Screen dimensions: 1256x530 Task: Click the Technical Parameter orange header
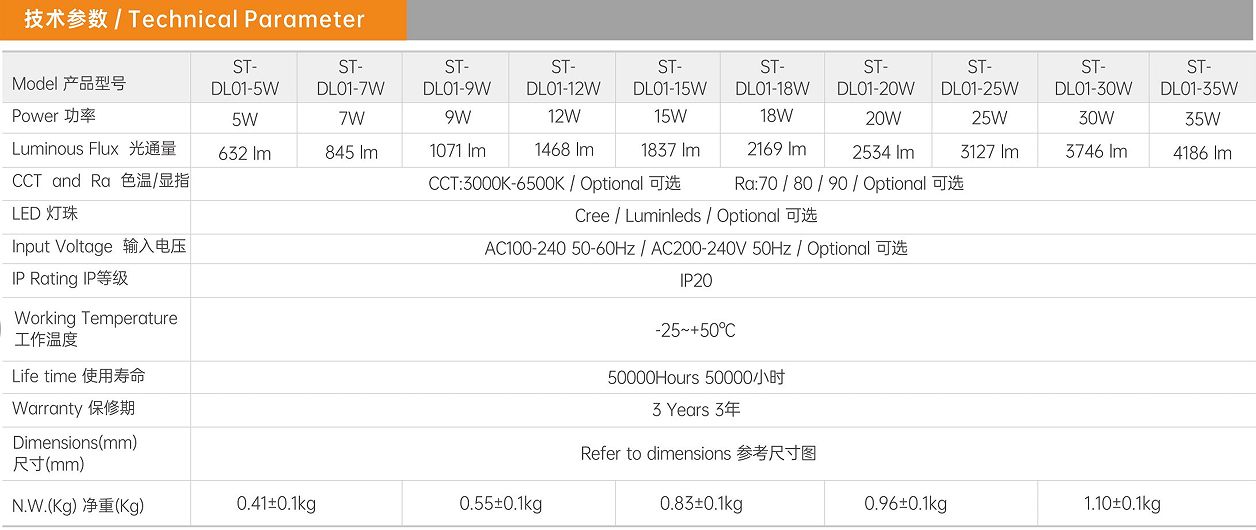(203, 20)
